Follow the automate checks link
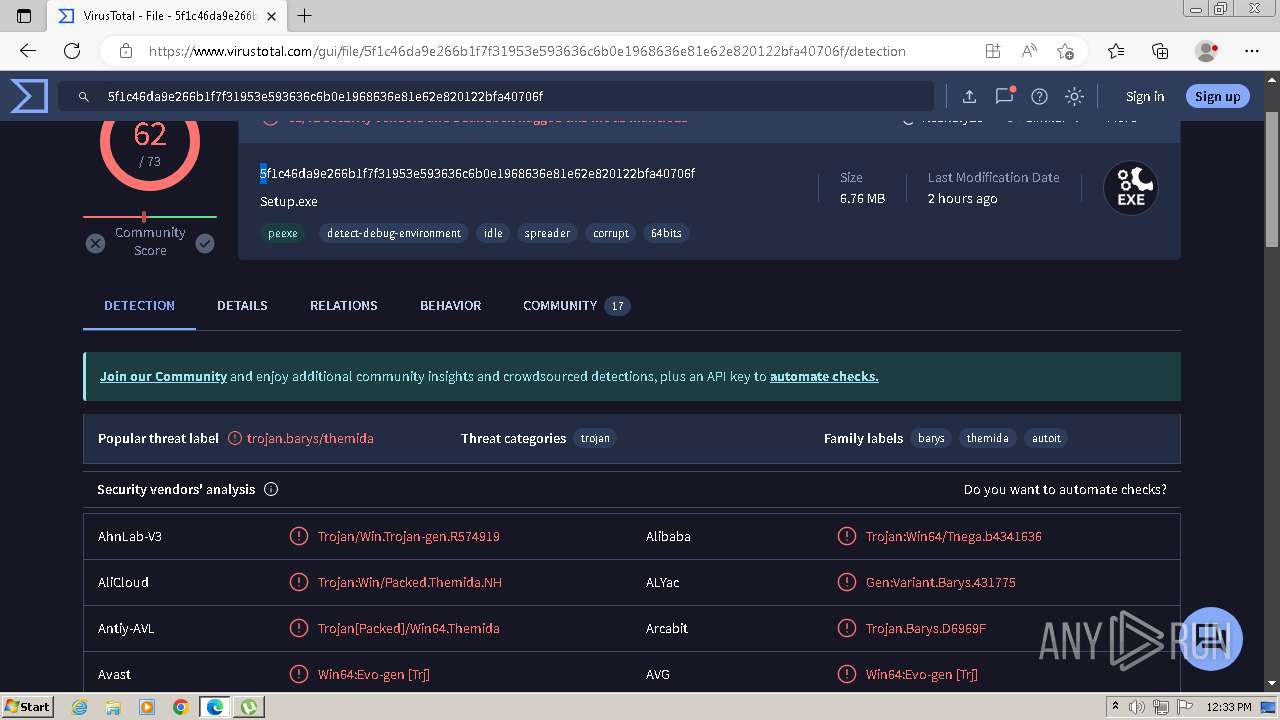The height and width of the screenshot is (720, 1280). 824,376
